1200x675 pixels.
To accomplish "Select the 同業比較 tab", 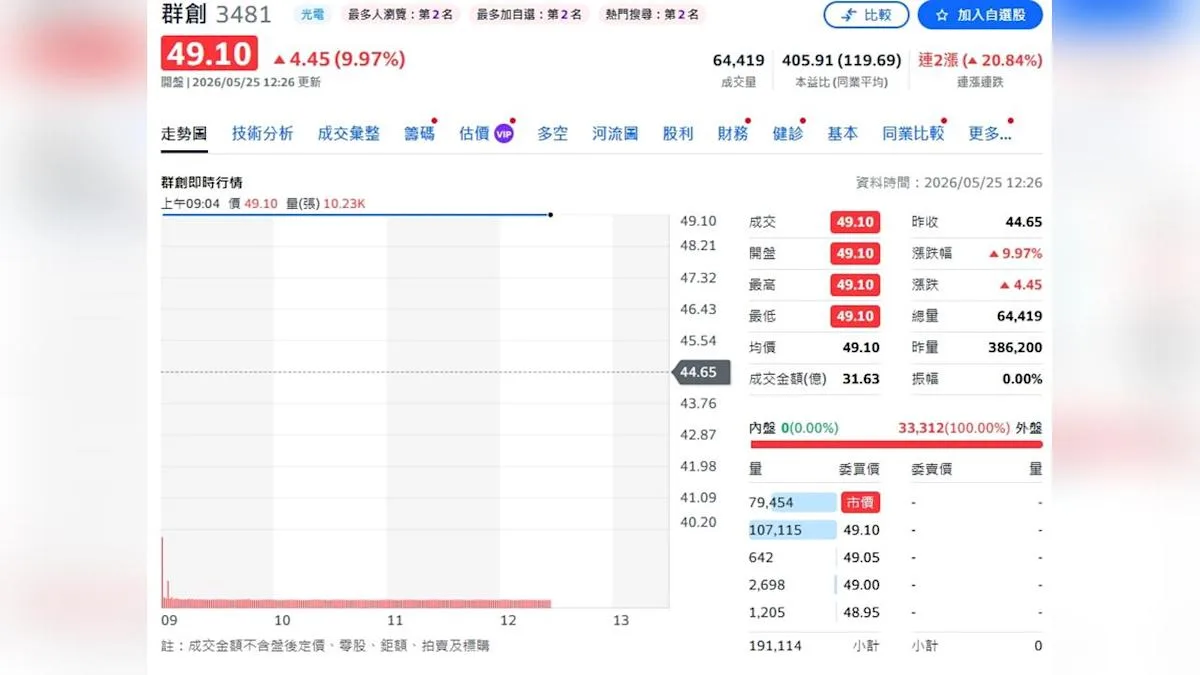I will (913, 133).
